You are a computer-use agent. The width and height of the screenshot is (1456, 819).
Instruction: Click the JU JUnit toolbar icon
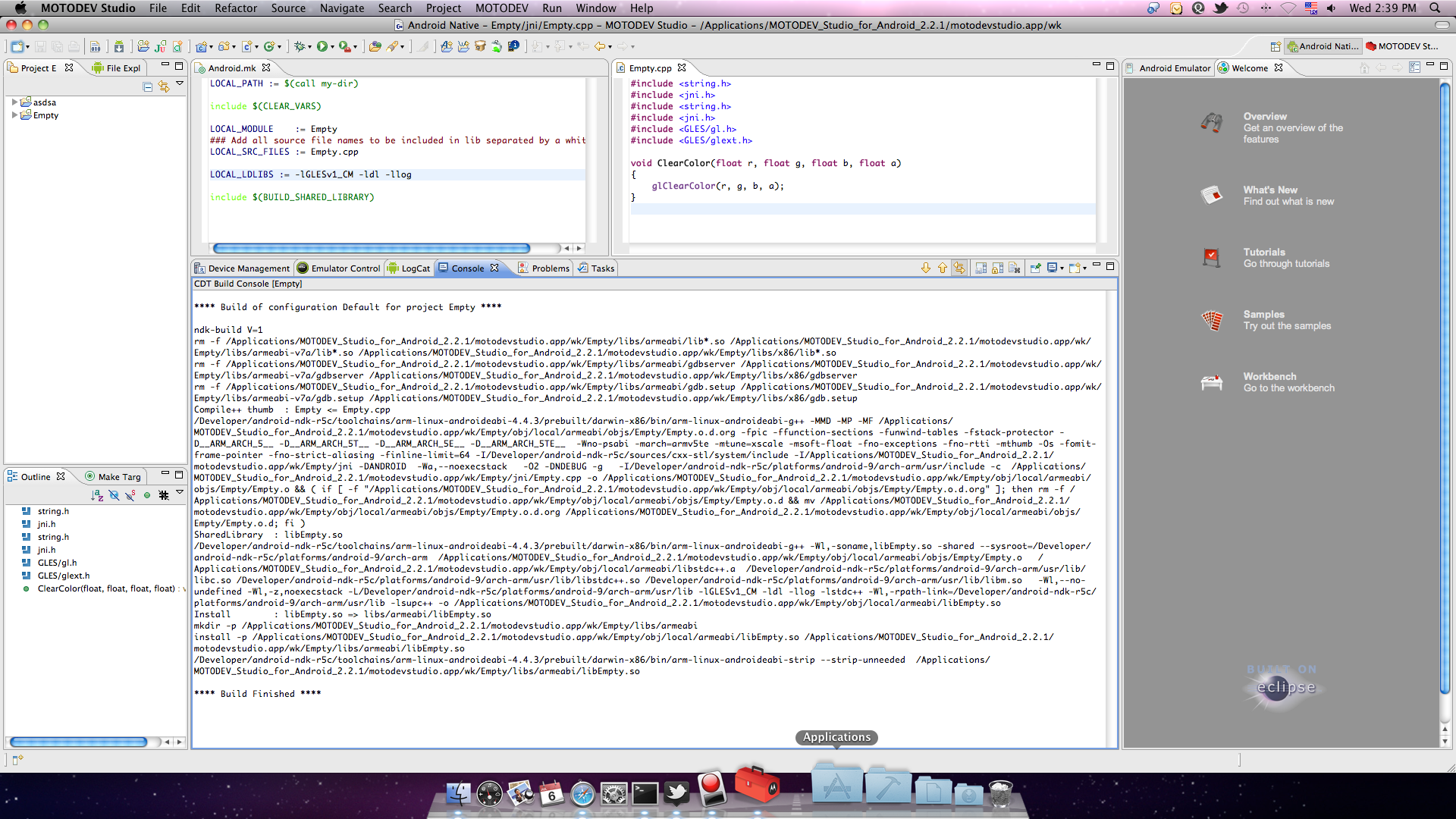click(160, 46)
